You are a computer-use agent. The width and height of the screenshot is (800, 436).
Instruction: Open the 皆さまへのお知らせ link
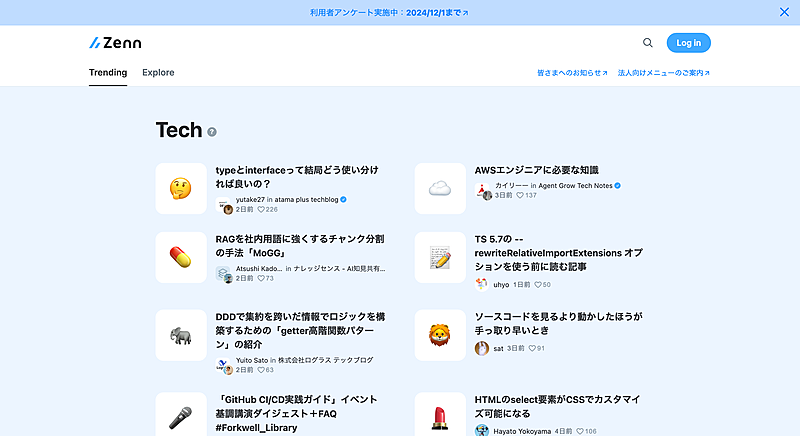click(x=572, y=73)
